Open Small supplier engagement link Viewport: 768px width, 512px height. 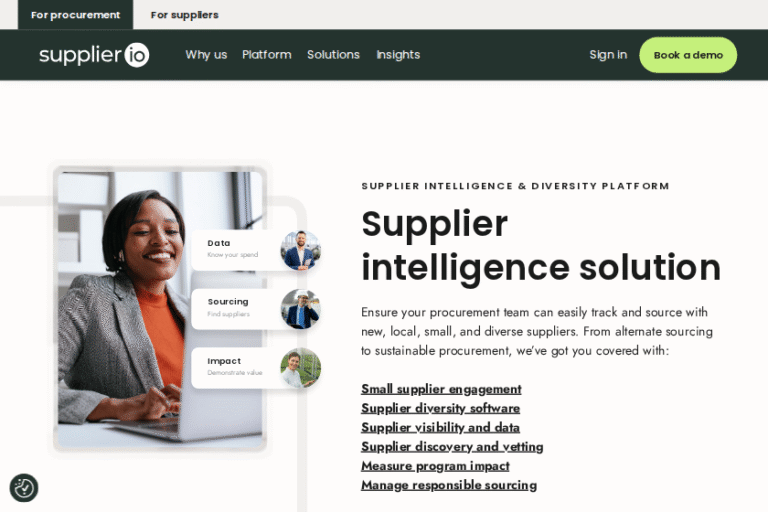(441, 389)
